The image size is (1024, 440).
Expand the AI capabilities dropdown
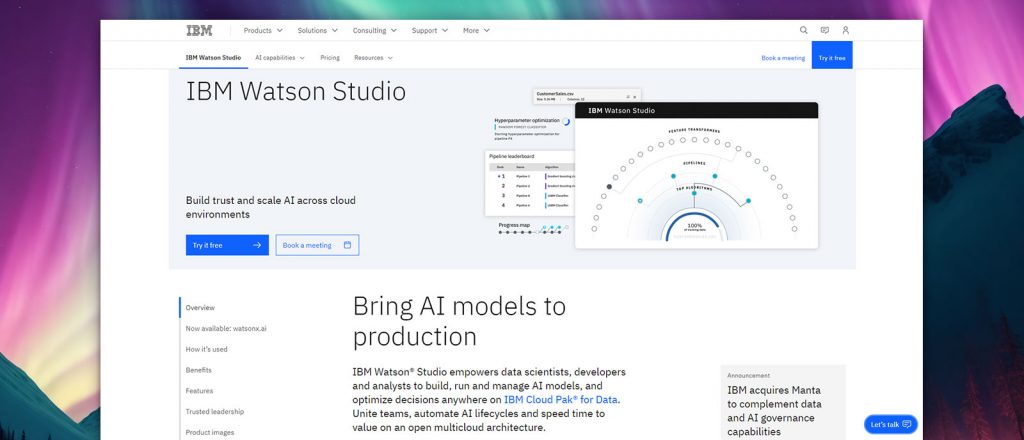(280, 57)
